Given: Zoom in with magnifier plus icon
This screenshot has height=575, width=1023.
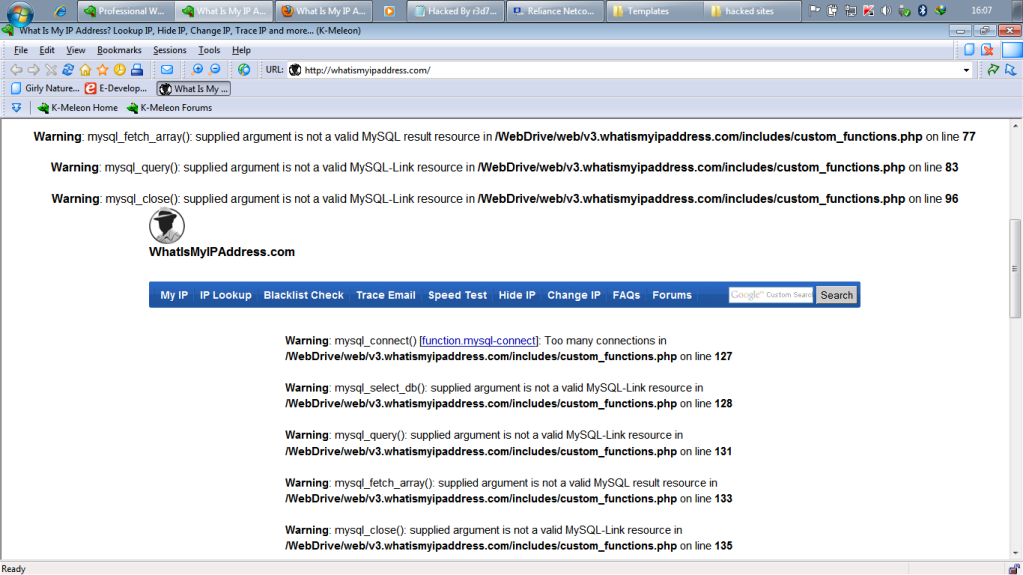Looking at the screenshot, I should (197, 70).
